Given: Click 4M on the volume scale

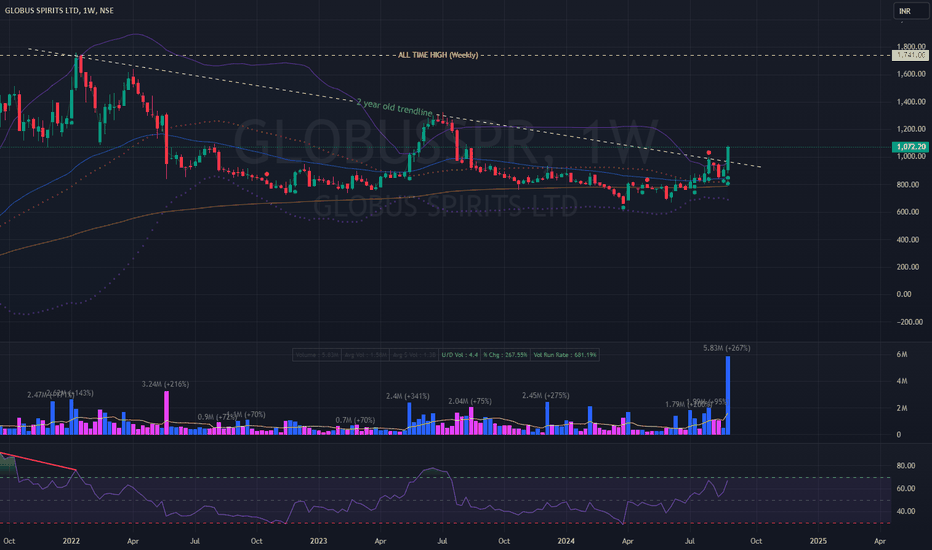Looking at the screenshot, I should (x=902, y=381).
